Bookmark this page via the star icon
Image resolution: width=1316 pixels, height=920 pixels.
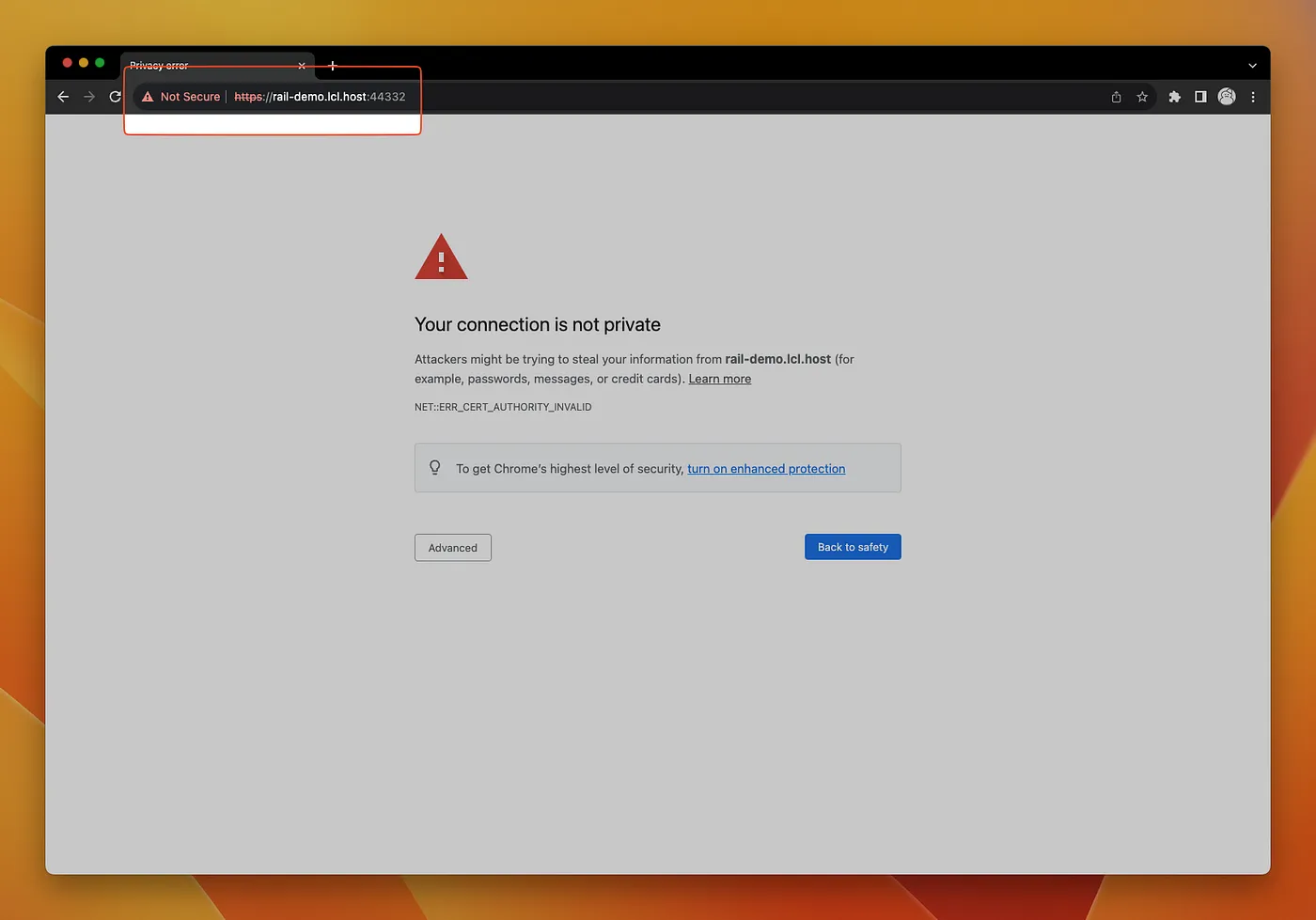pyautogui.click(x=1142, y=96)
